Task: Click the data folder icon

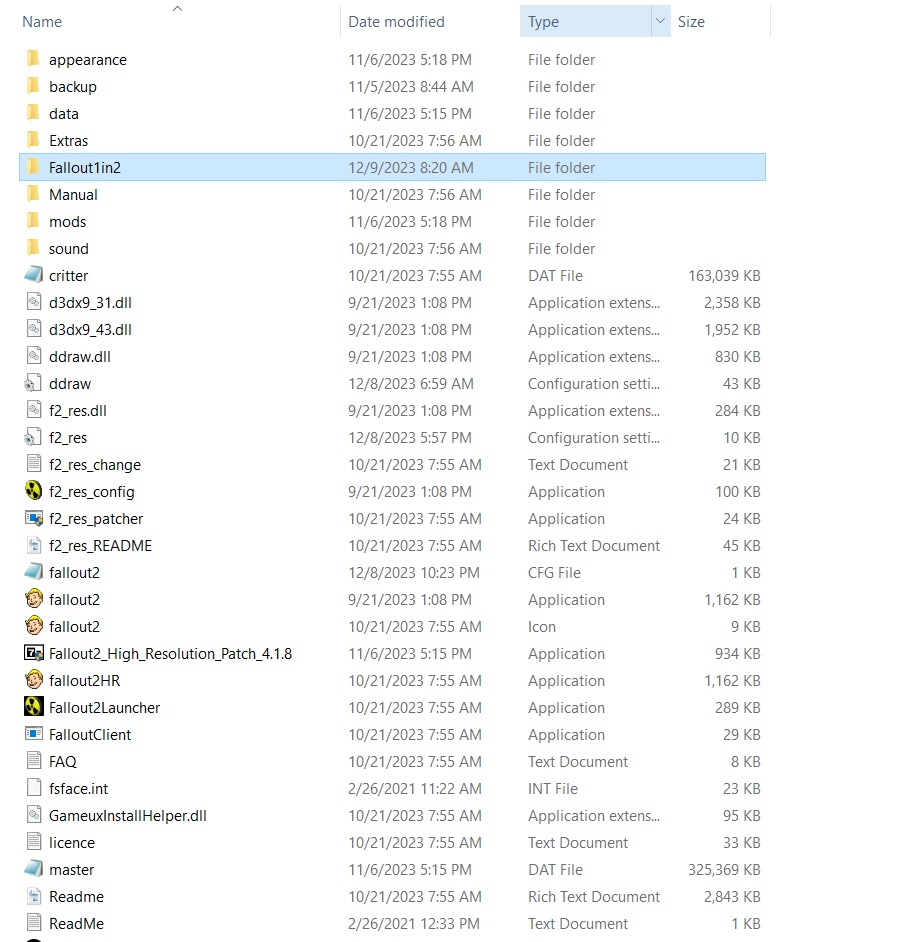Action: tap(34, 113)
